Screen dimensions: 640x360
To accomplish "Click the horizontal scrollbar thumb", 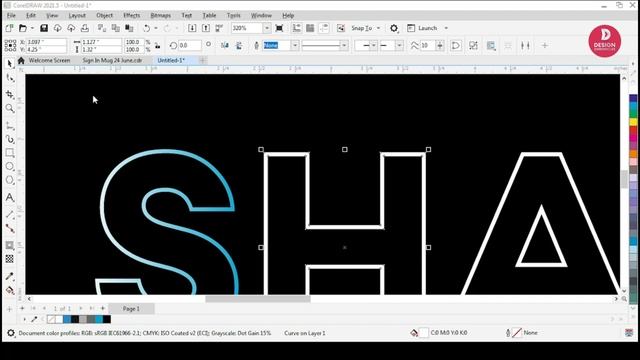I will (x=258, y=299).
